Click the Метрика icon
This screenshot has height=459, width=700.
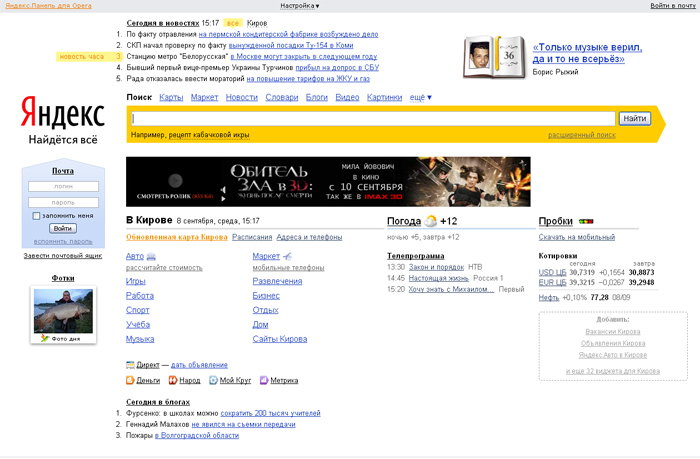tap(264, 380)
